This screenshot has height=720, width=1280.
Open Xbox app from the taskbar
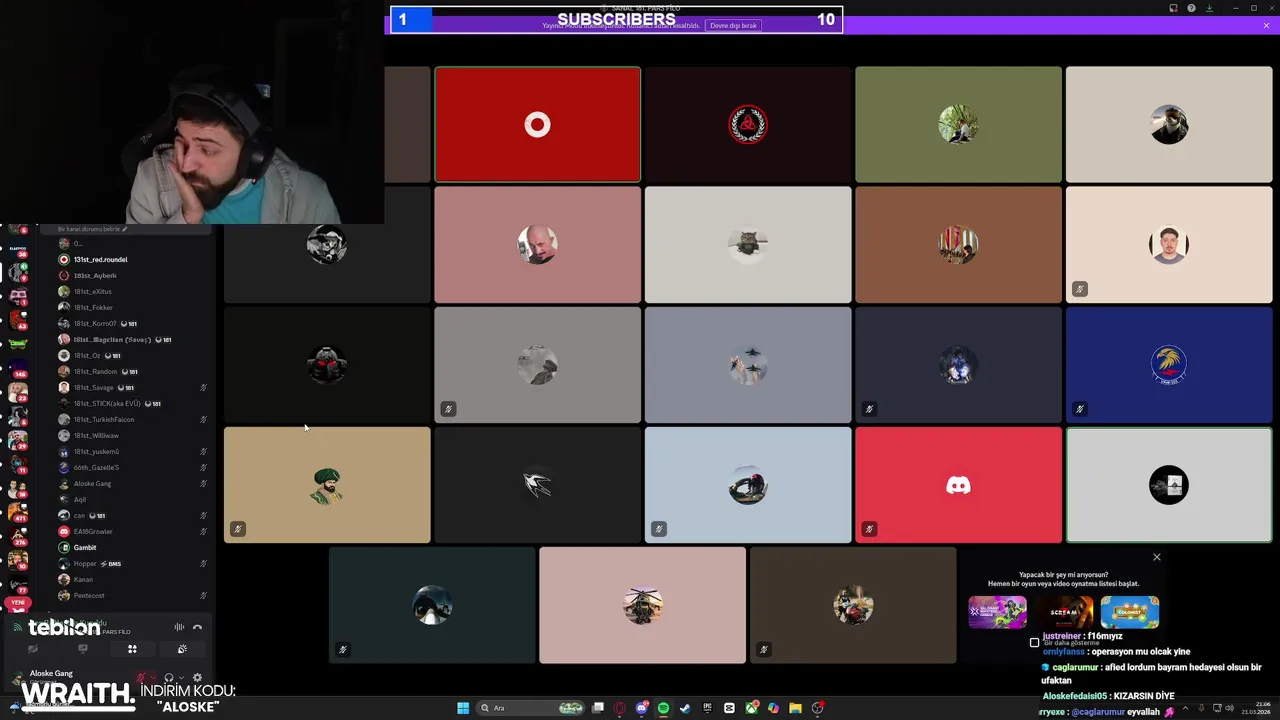point(751,708)
